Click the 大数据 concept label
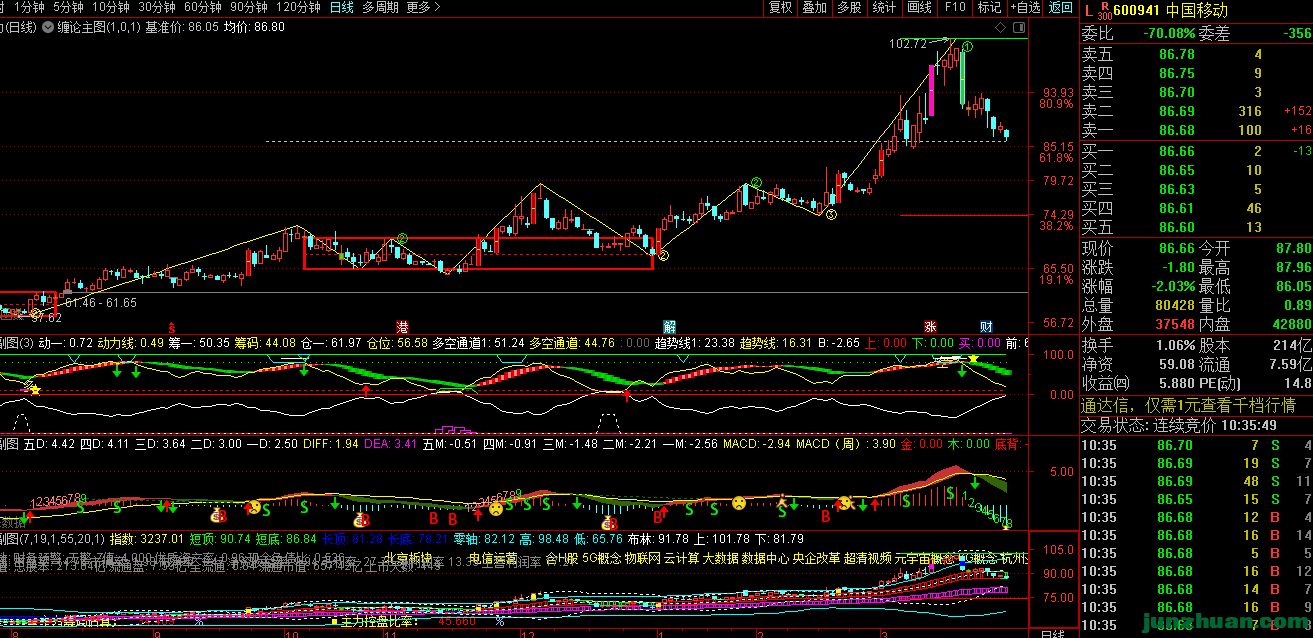The height and width of the screenshot is (638, 1313). point(720,558)
